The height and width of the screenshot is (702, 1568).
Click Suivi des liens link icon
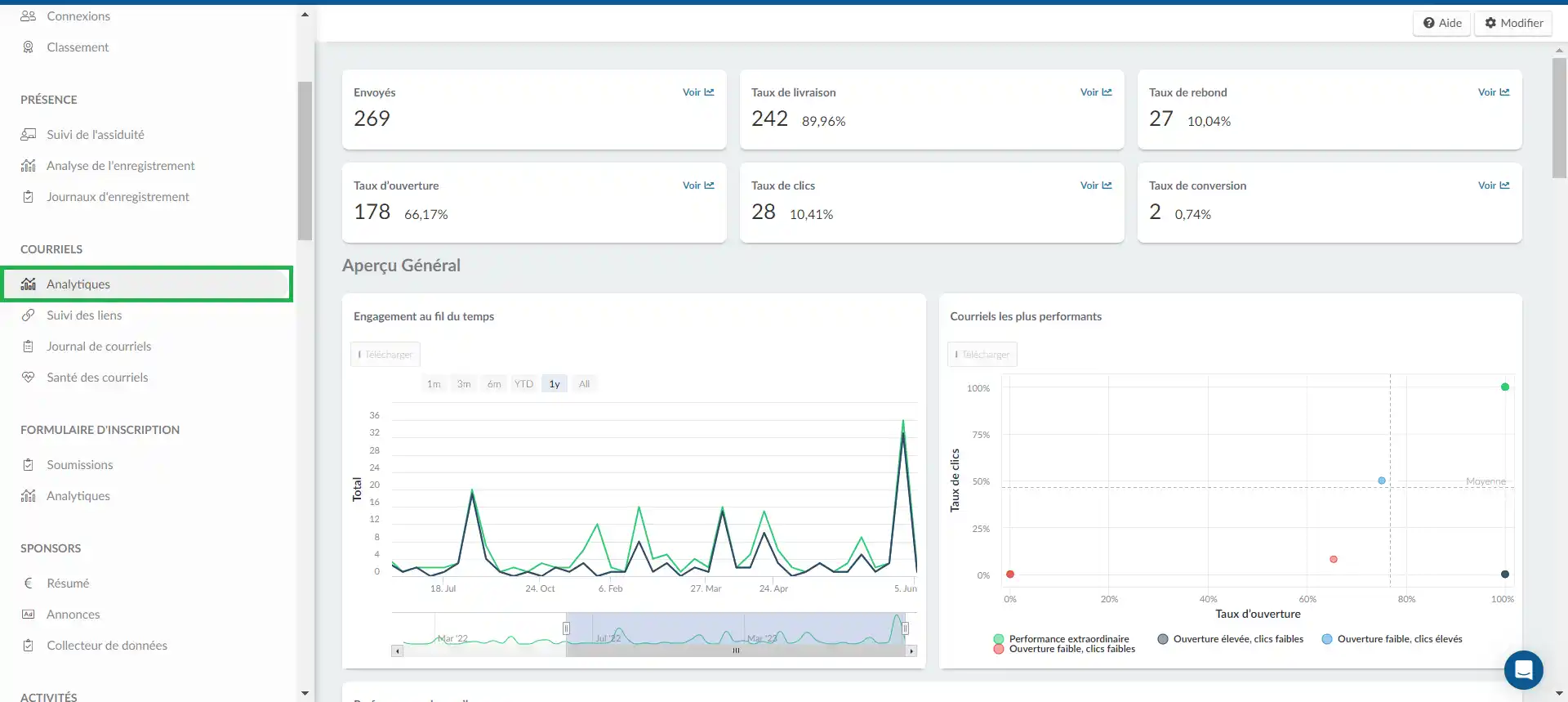click(28, 315)
